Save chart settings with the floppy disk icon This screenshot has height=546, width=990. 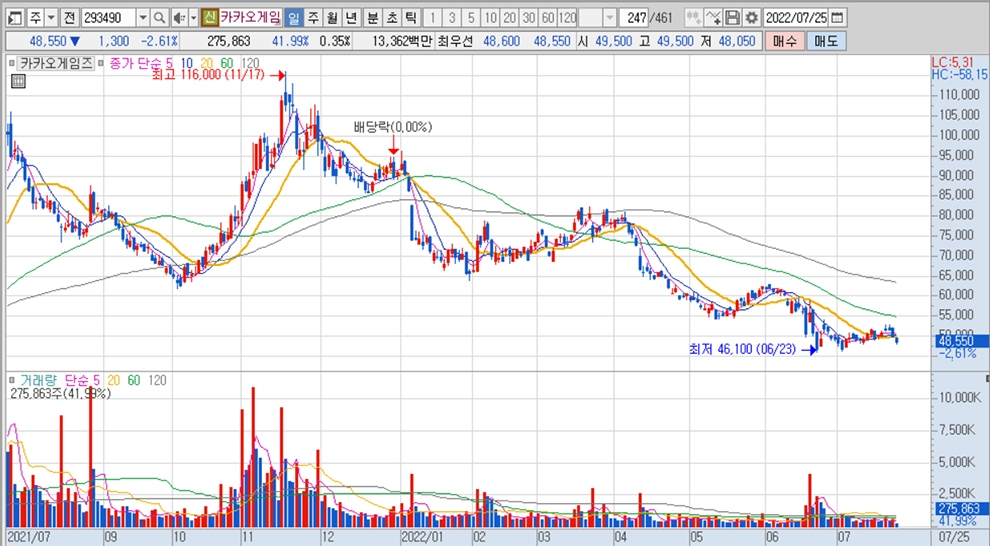point(732,18)
